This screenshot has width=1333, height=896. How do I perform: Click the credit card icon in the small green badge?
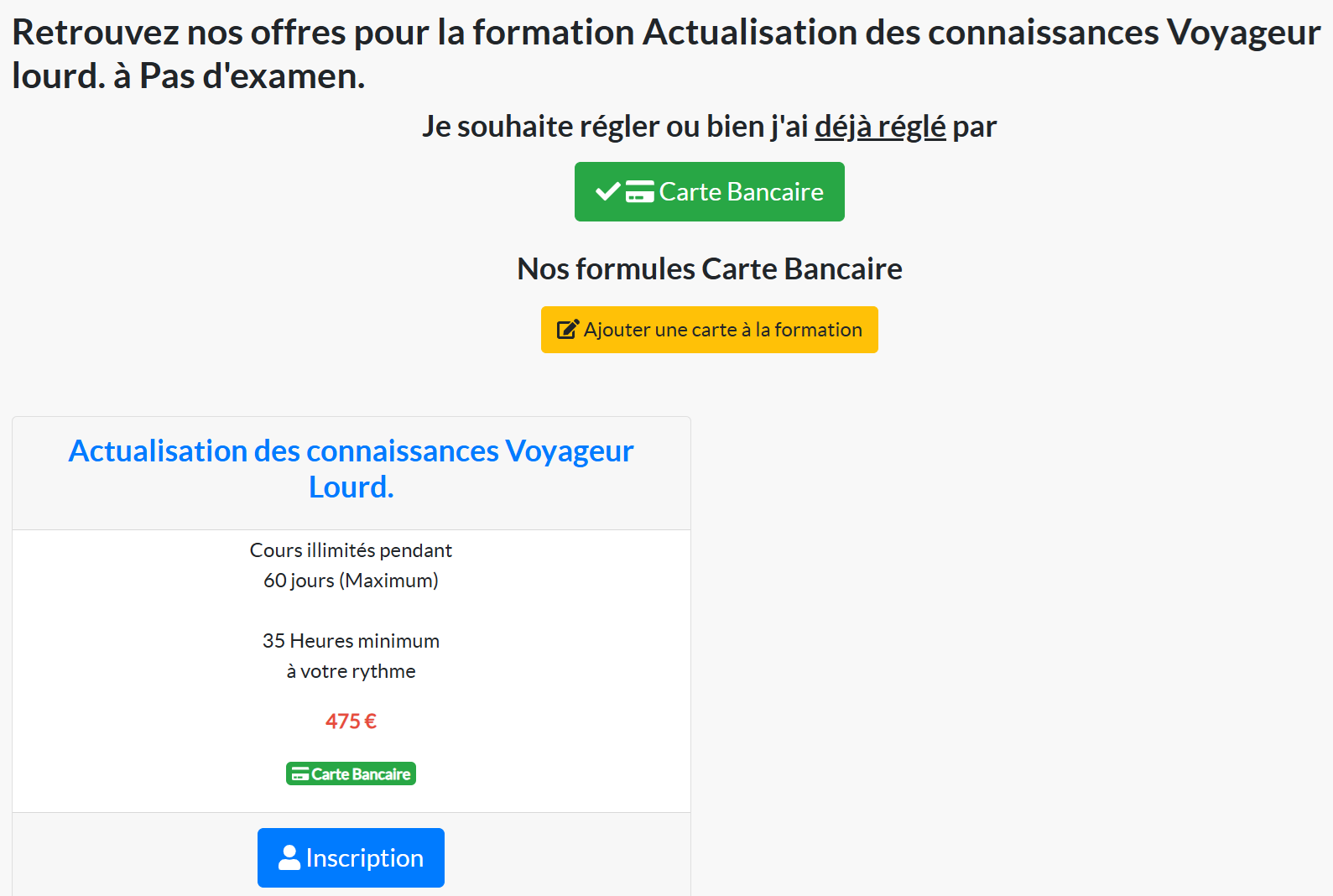pyautogui.click(x=300, y=774)
